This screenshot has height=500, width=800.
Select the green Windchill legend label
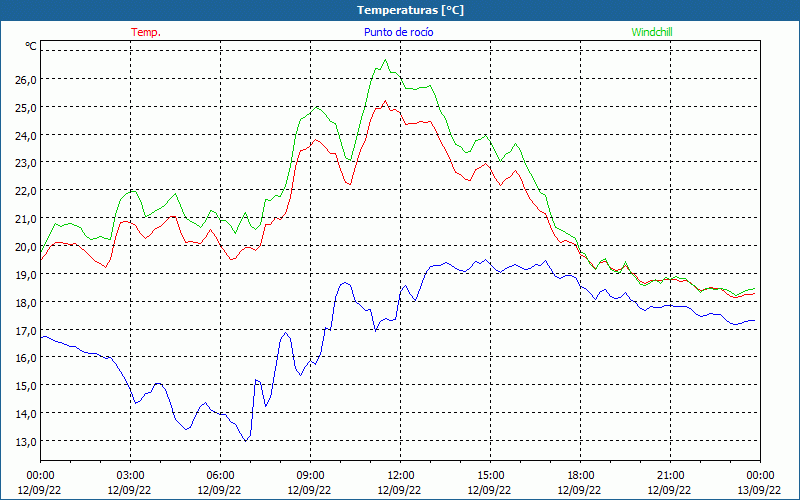652,32
